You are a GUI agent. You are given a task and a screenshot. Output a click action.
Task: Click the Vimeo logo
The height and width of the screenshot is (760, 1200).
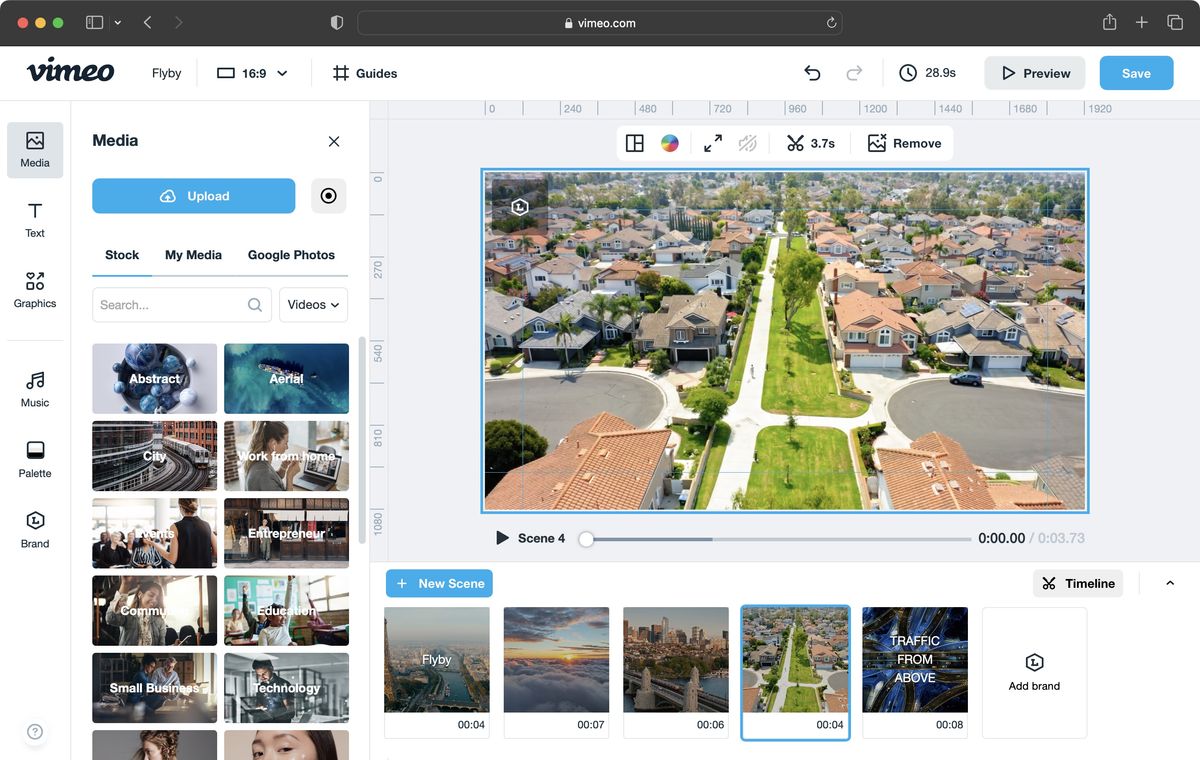coord(70,71)
